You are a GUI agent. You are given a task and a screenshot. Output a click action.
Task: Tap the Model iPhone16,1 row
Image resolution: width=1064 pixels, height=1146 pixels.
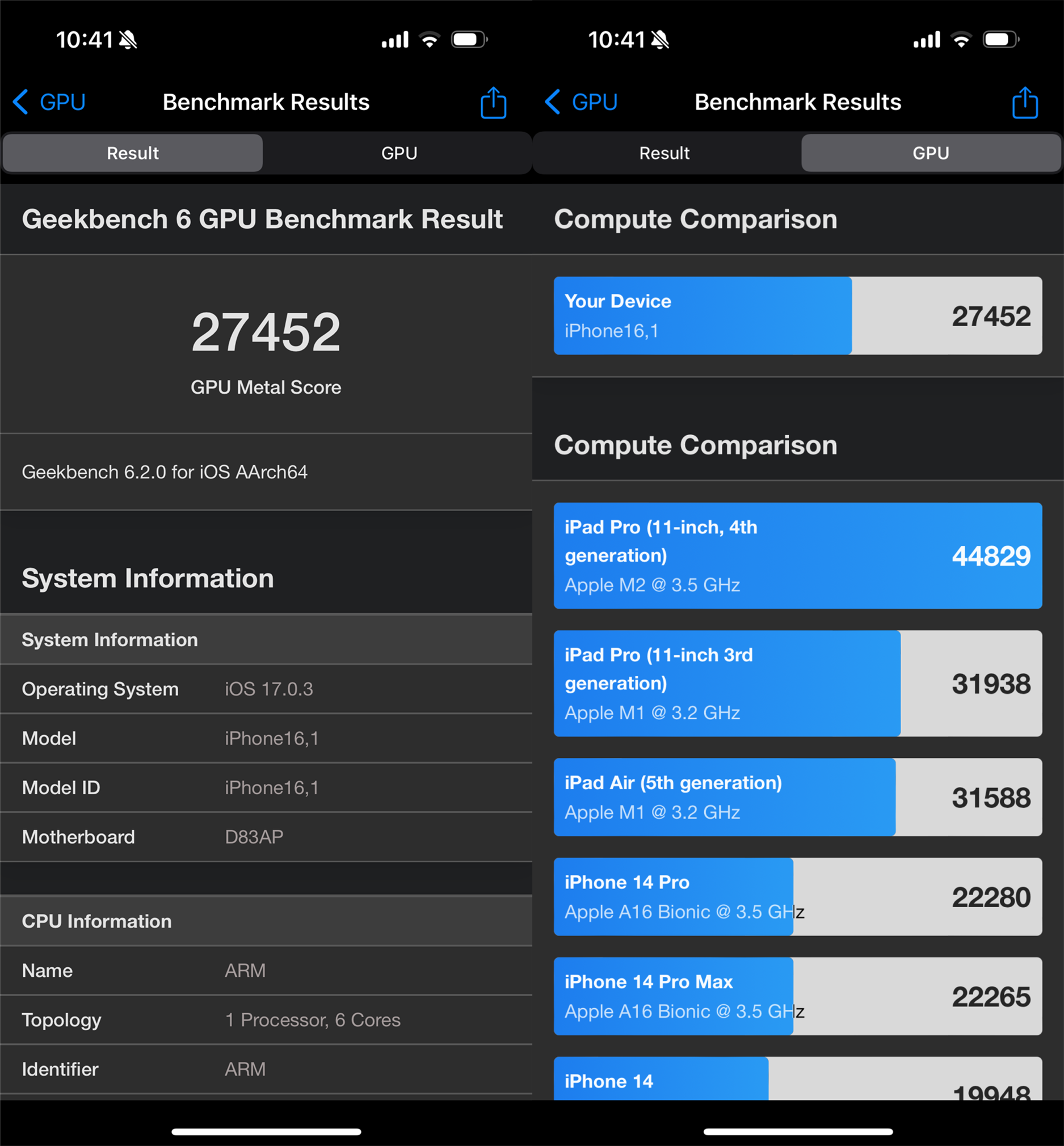[x=266, y=739]
